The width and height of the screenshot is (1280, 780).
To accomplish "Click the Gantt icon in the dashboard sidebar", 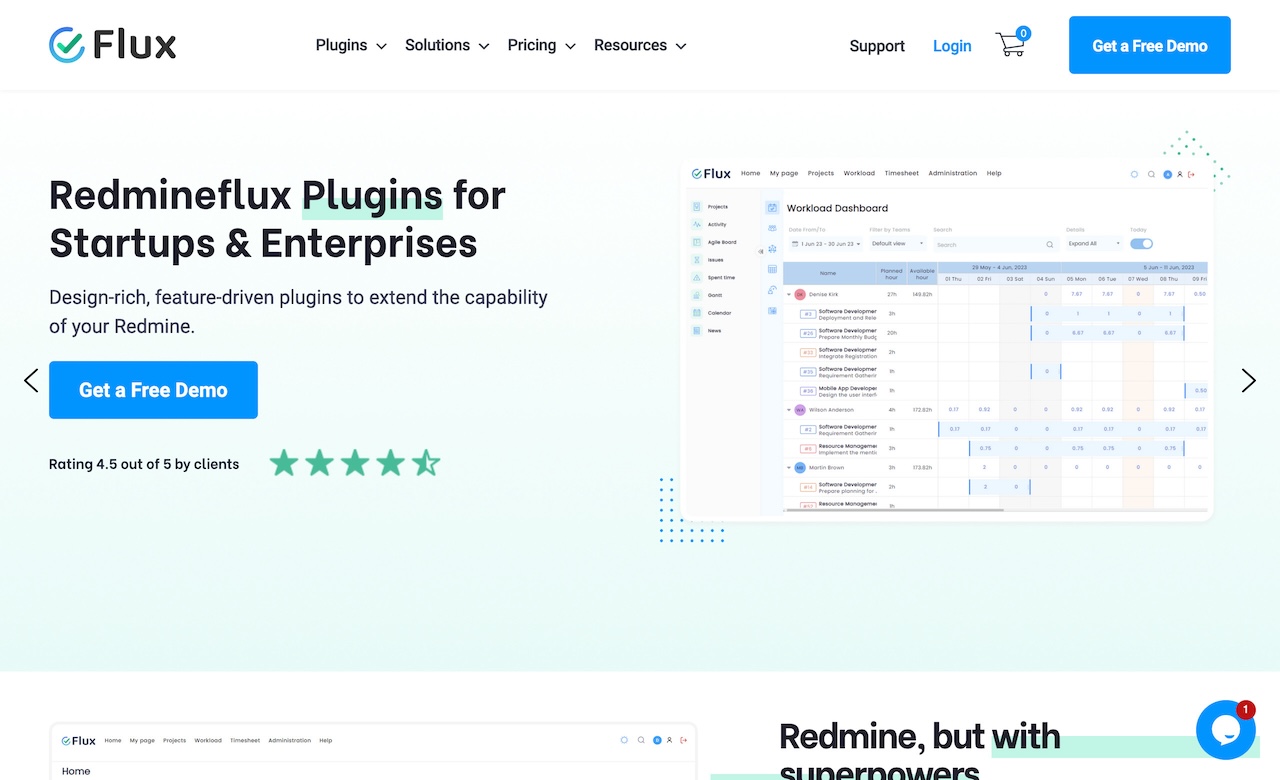I will (697, 296).
